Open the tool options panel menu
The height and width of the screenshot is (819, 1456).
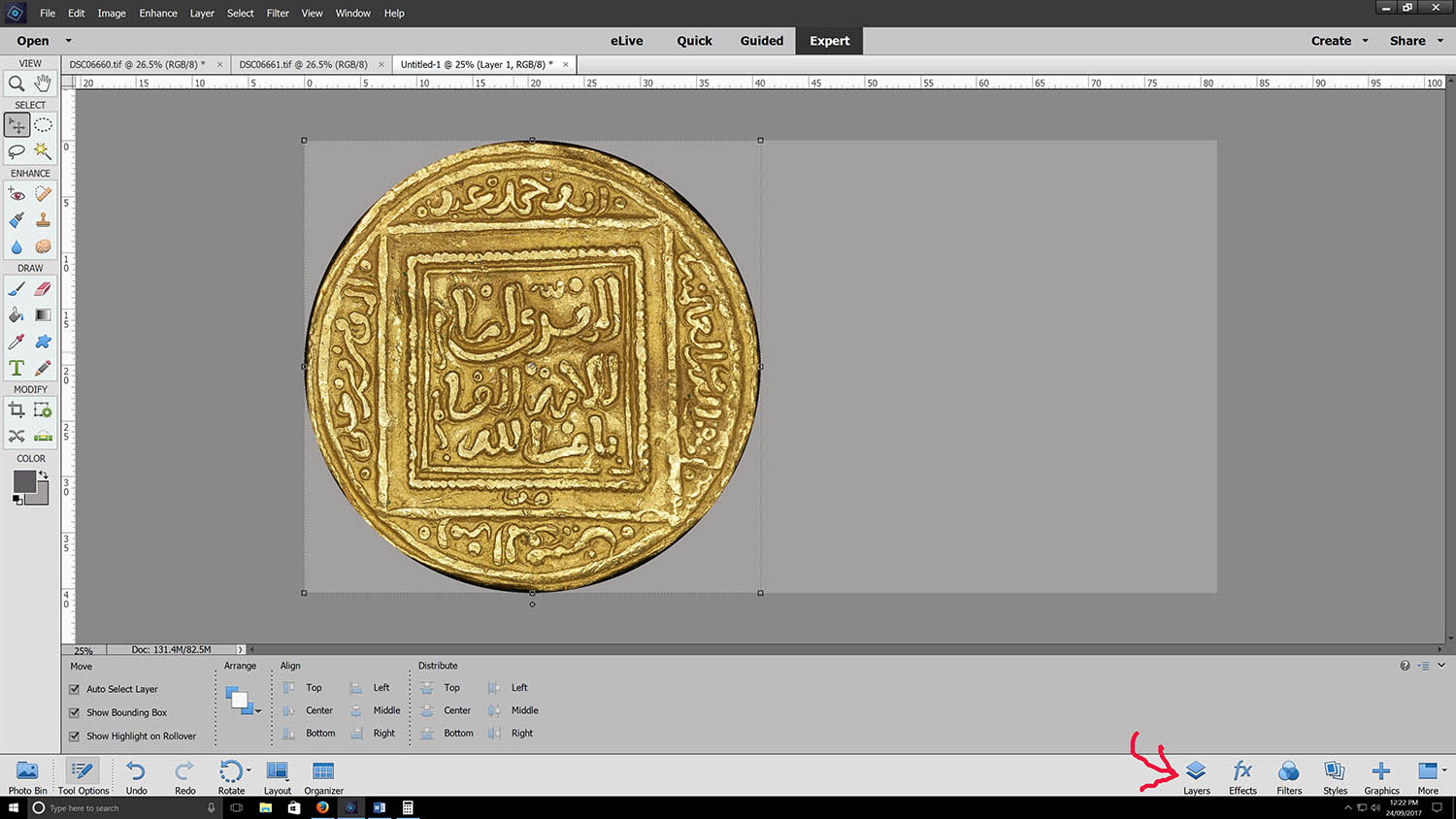(x=1423, y=666)
